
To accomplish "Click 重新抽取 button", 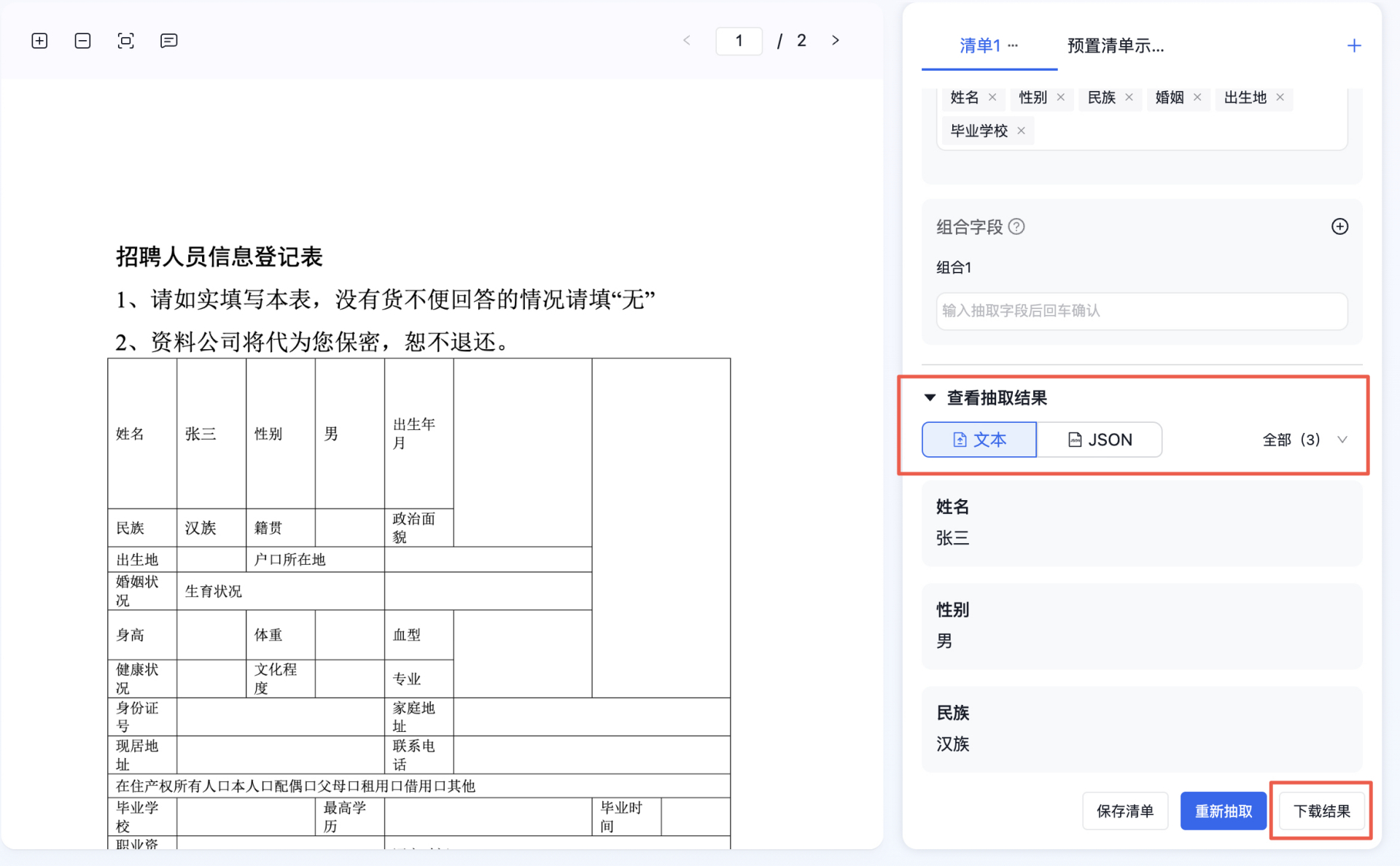I will tap(1223, 811).
